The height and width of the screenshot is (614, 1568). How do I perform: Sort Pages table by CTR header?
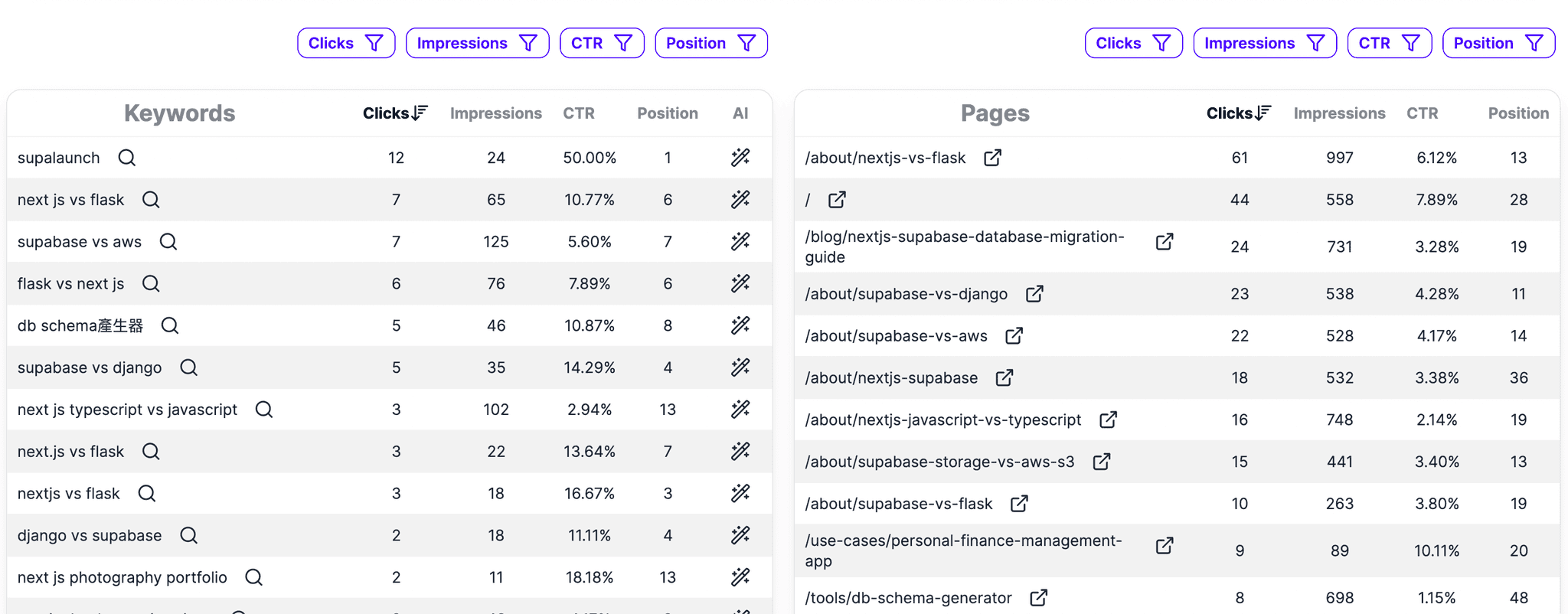(x=1422, y=113)
